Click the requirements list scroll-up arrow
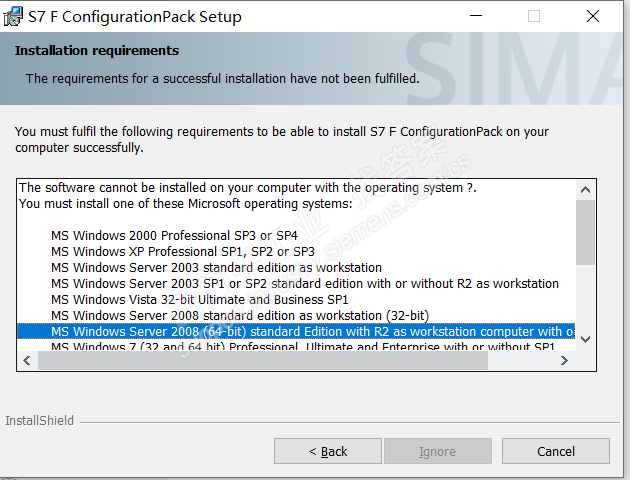630x480 pixels. [585, 188]
